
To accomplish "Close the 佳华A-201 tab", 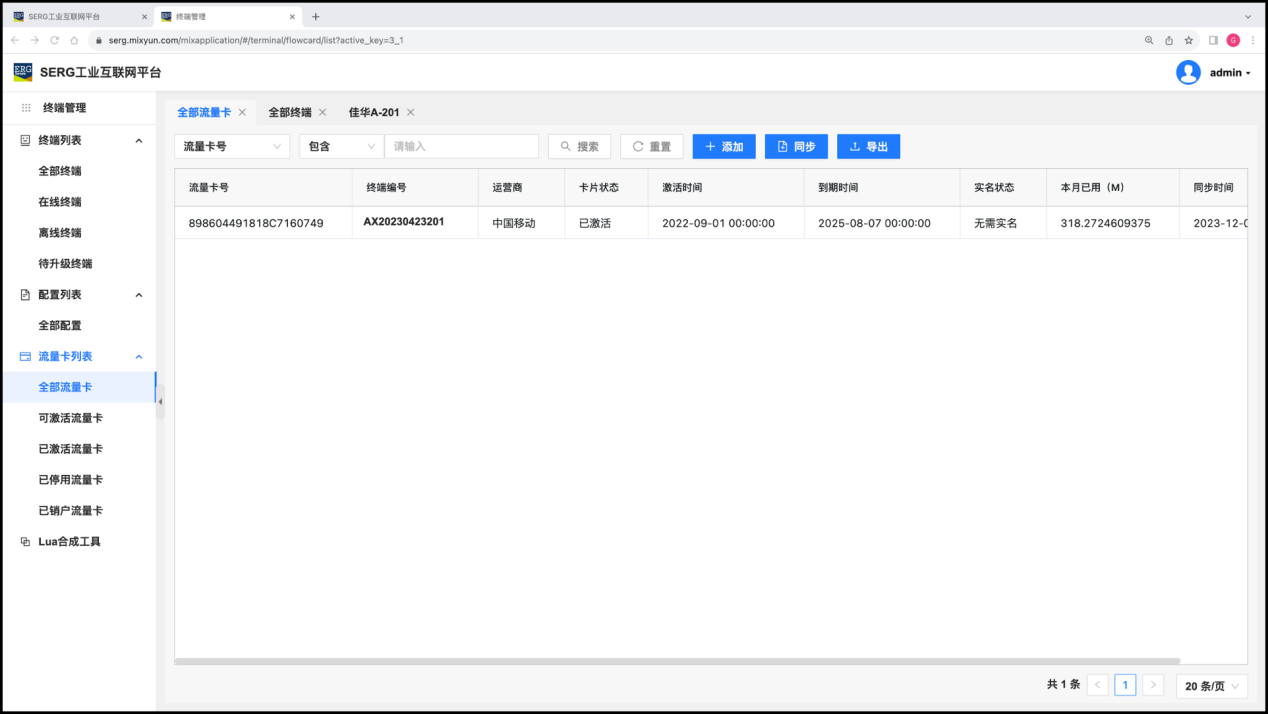I will (410, 113).
